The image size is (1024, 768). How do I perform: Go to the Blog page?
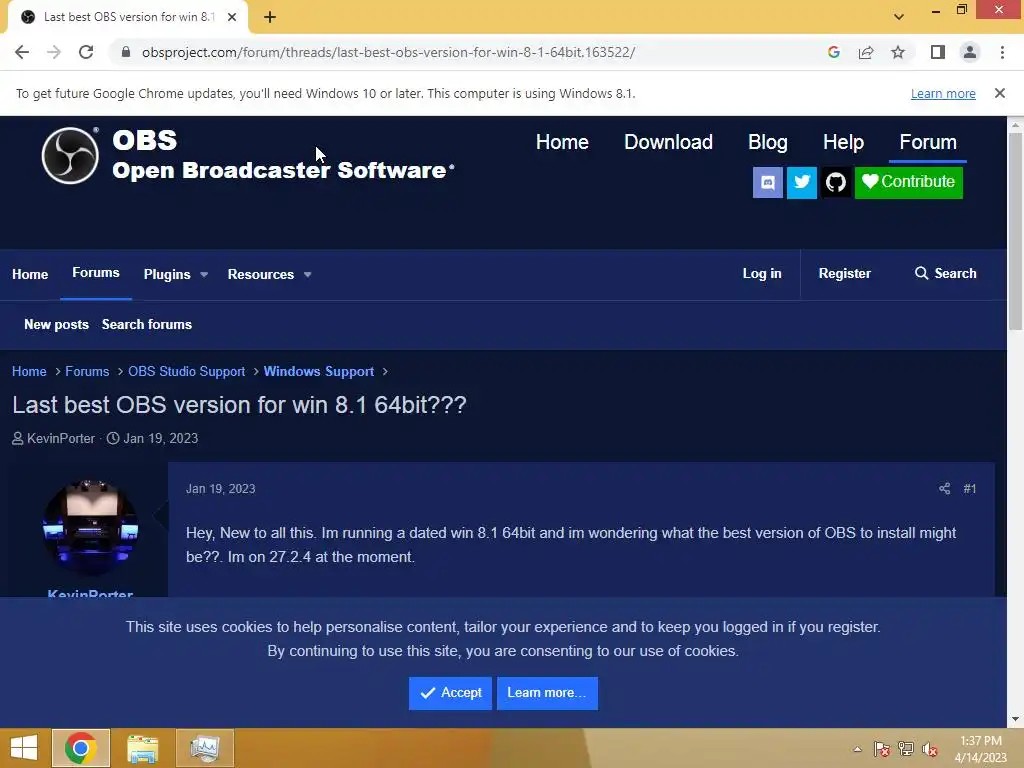[767, 142]
